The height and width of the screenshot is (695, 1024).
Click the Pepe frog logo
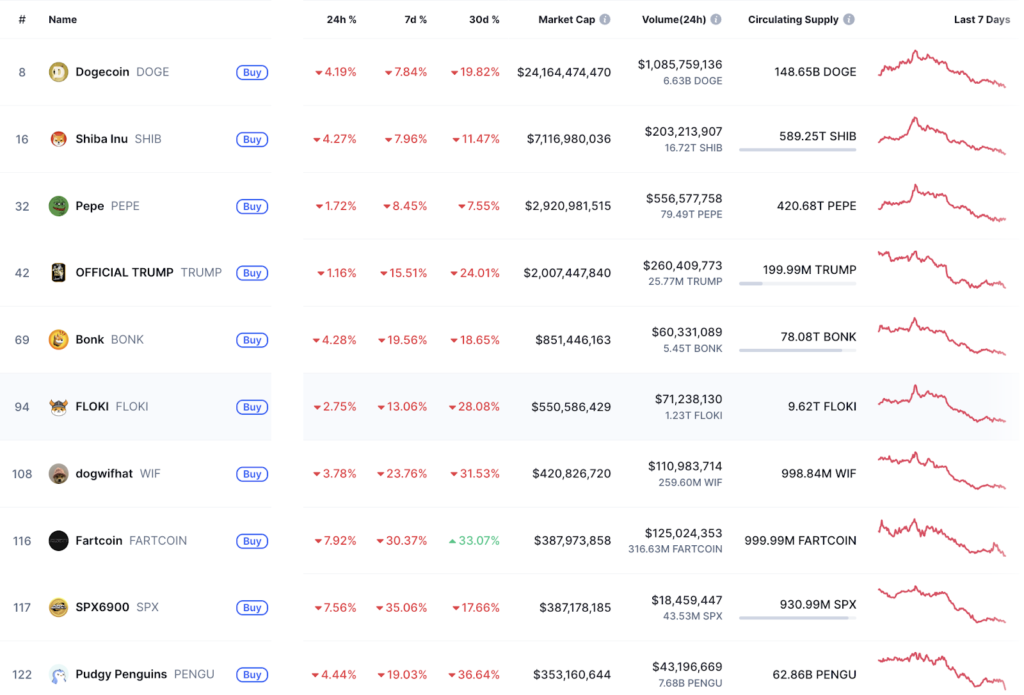click(x=58, y=206)
